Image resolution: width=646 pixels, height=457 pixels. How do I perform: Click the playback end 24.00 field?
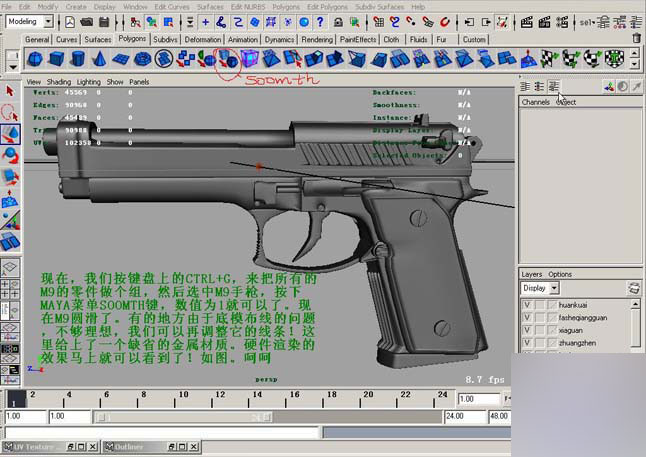[x=465, y=416]
